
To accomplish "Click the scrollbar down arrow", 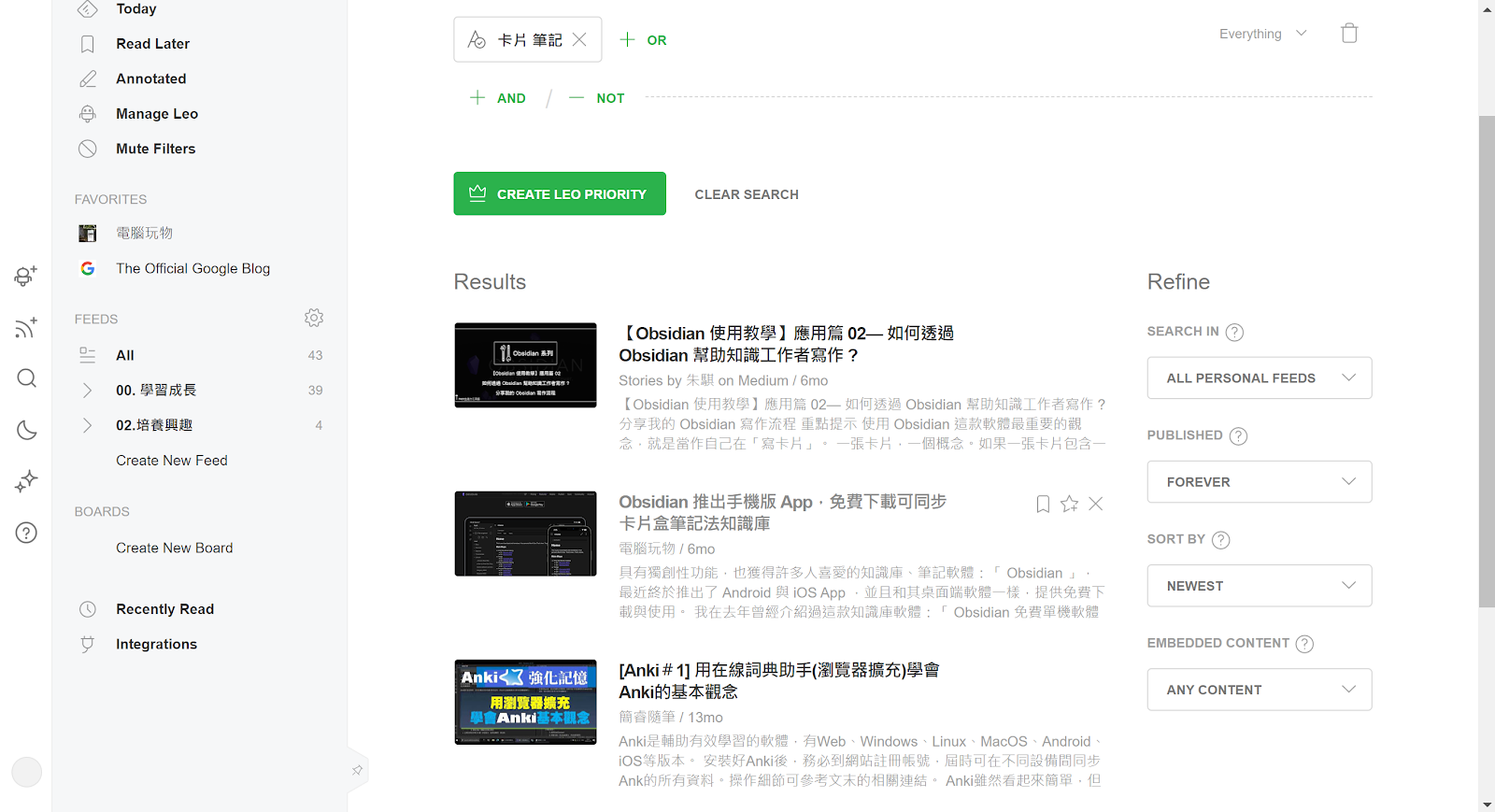I will point(1487,804).
